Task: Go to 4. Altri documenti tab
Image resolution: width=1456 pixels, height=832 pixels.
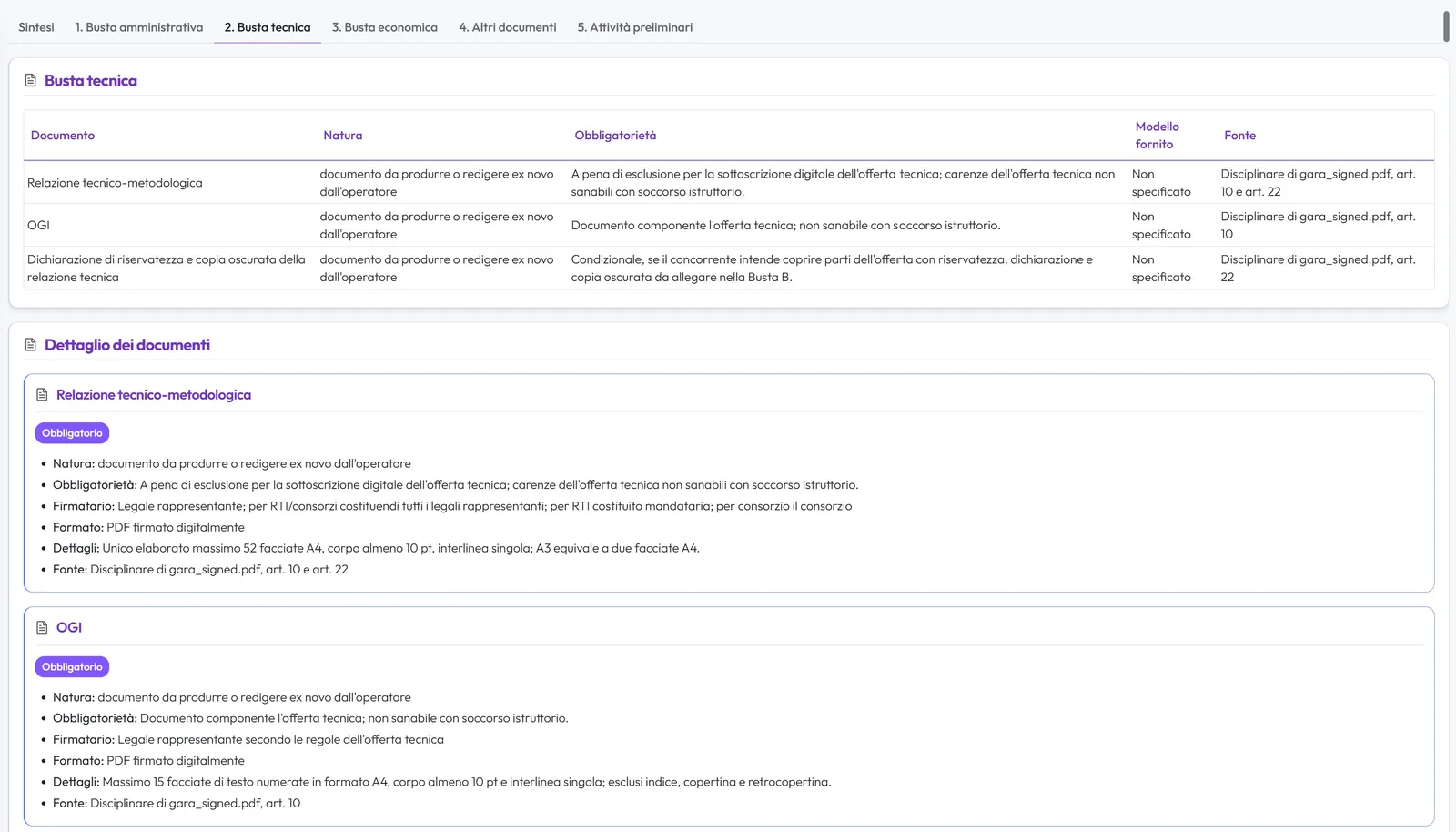Action: click(508, 27)
